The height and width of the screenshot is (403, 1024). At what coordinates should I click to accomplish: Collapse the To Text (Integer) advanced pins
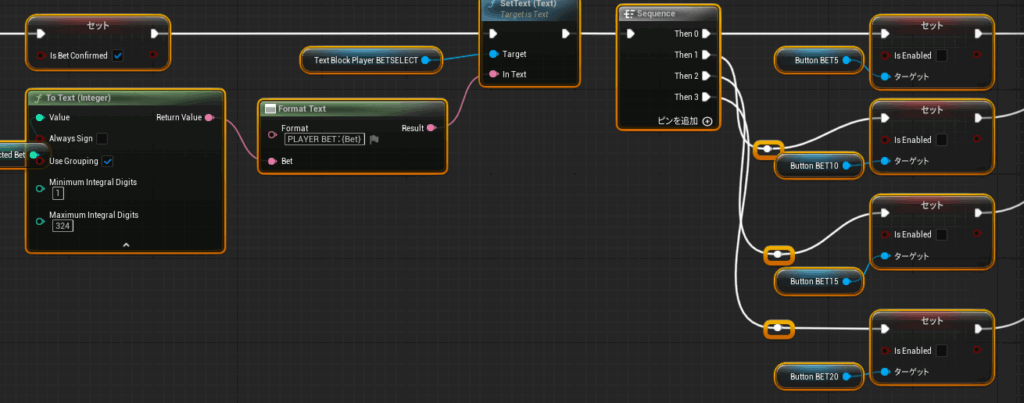click(126, 244)
